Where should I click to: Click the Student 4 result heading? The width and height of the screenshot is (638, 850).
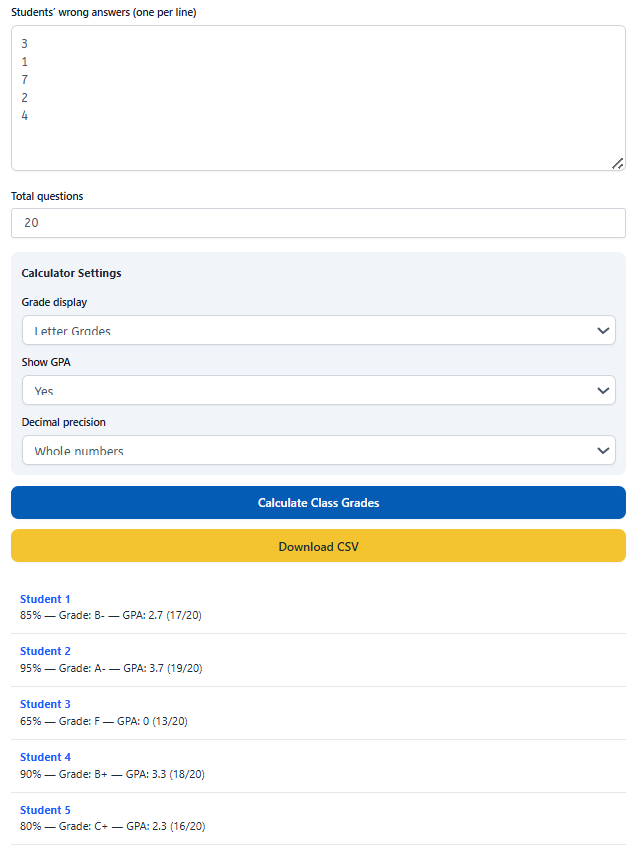pos(45,757)
